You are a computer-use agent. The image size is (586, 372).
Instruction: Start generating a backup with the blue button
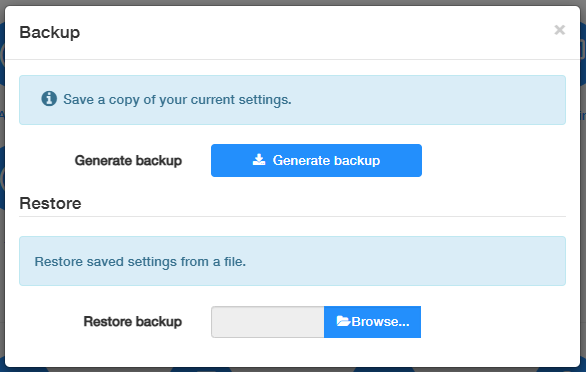pos(316,160)
